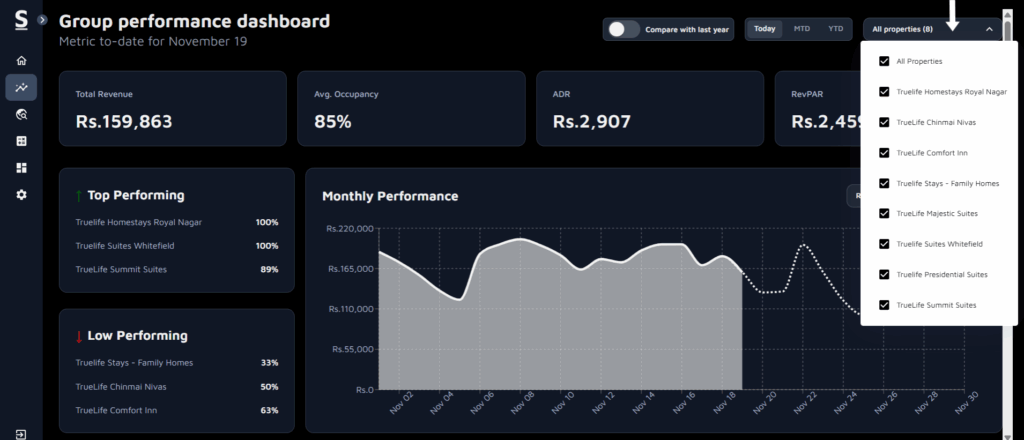Click the logout icon at sidebar bottom
Screen dimensions: 1024x440
click(21, 433)
